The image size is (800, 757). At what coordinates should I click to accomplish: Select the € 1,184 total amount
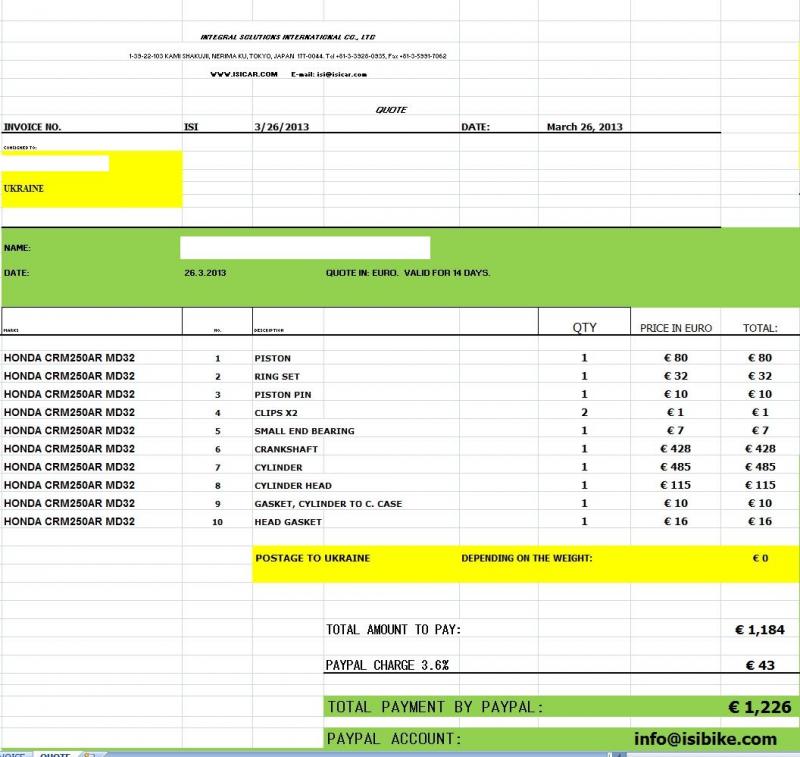(x=760, y=630)
